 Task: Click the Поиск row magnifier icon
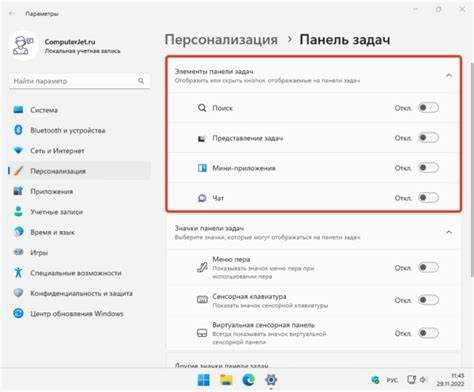(202, 108)
